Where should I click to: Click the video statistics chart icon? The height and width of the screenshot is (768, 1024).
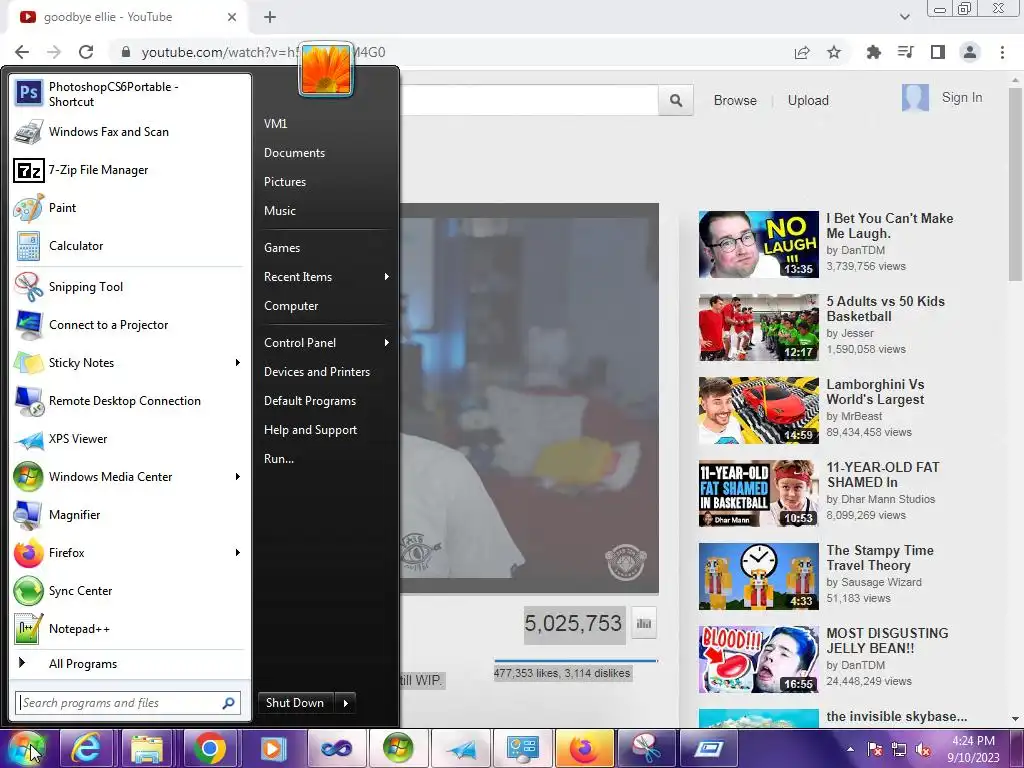[x=644, y=624]
